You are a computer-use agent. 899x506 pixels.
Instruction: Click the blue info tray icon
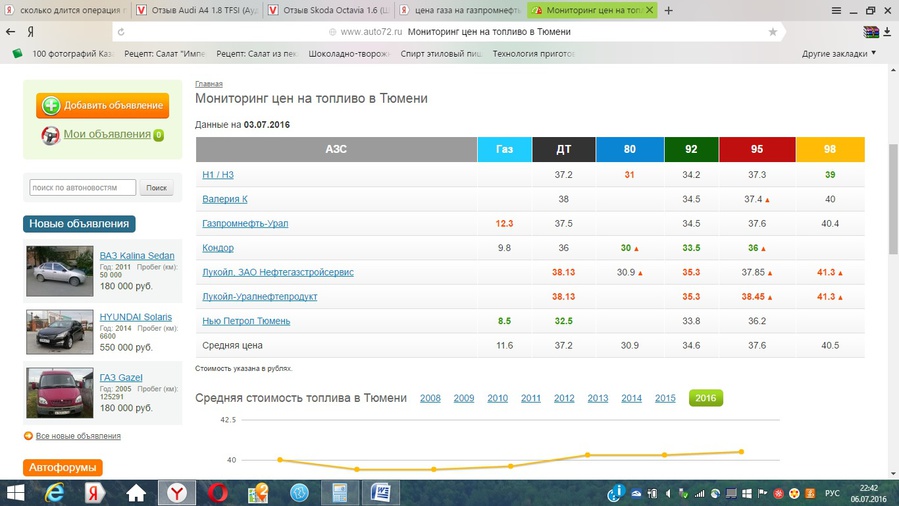pos(617,493)
